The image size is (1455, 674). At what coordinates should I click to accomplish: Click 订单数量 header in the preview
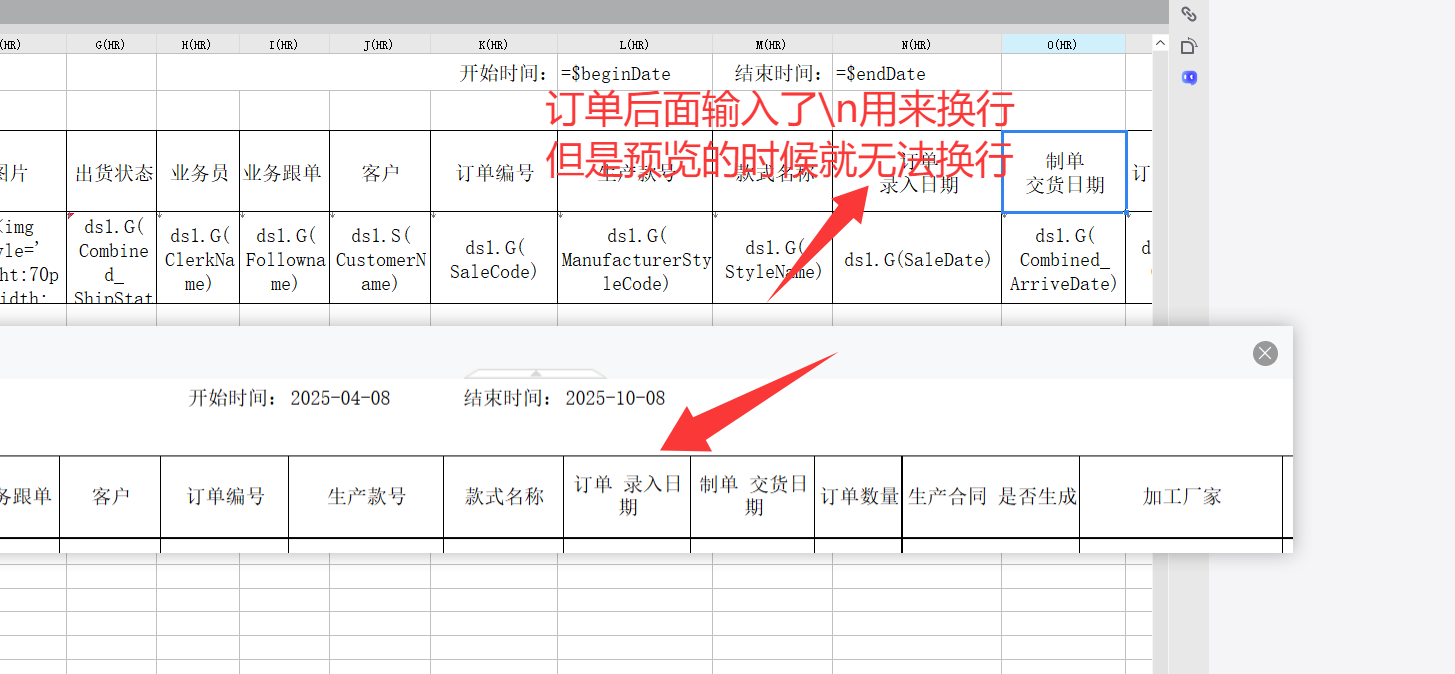click(x=859, y=496)
